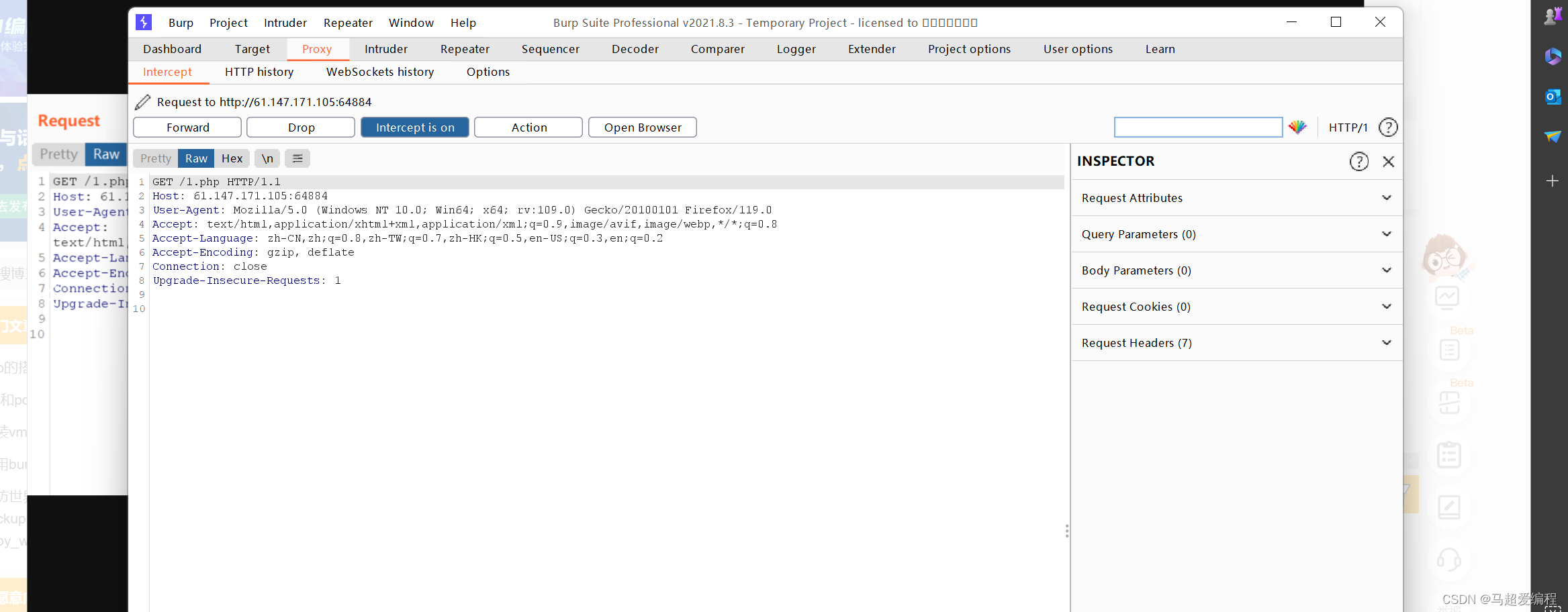The height and width of the screenshot is (612, 1568).
Task: Forward the intercepted request
Action: pos(187,127)
